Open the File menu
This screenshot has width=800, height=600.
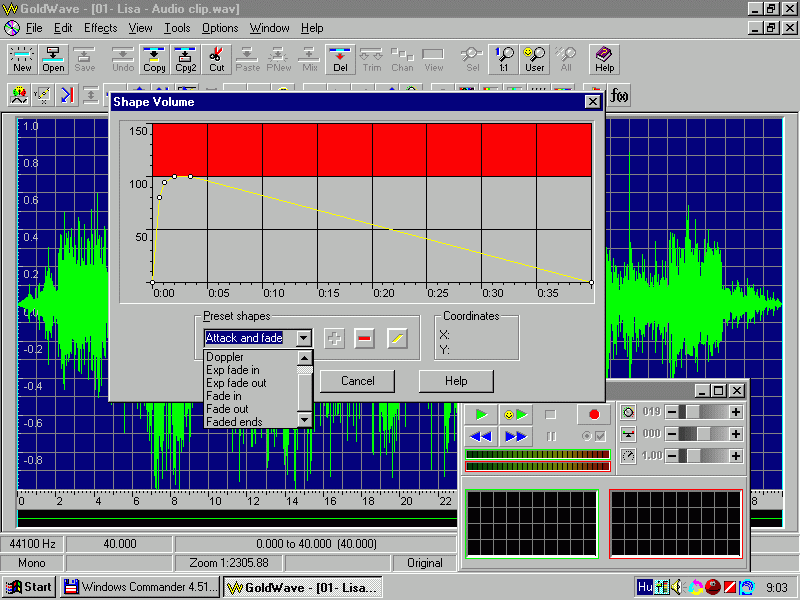[x=34, y=28]
